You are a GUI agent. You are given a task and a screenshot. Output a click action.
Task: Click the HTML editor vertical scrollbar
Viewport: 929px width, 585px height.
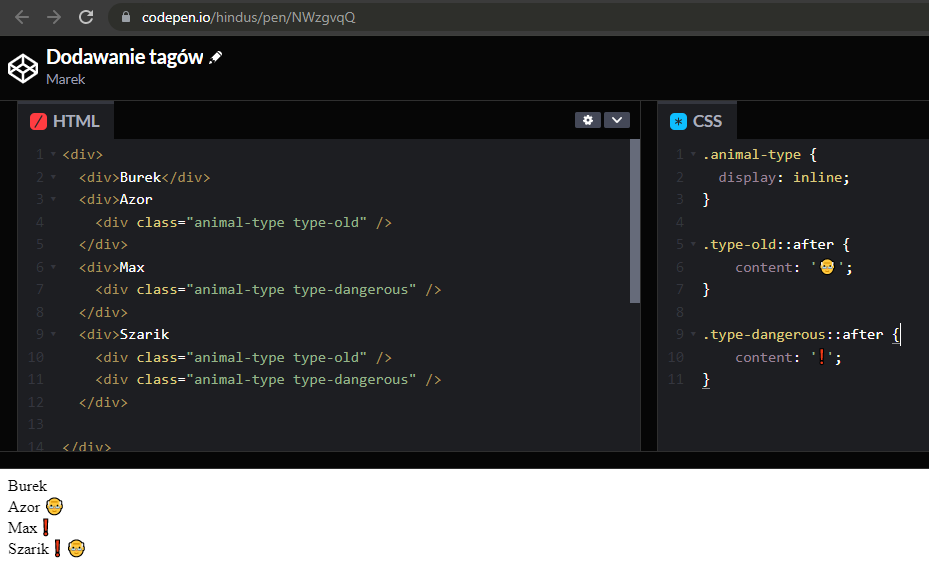point(635,220)
